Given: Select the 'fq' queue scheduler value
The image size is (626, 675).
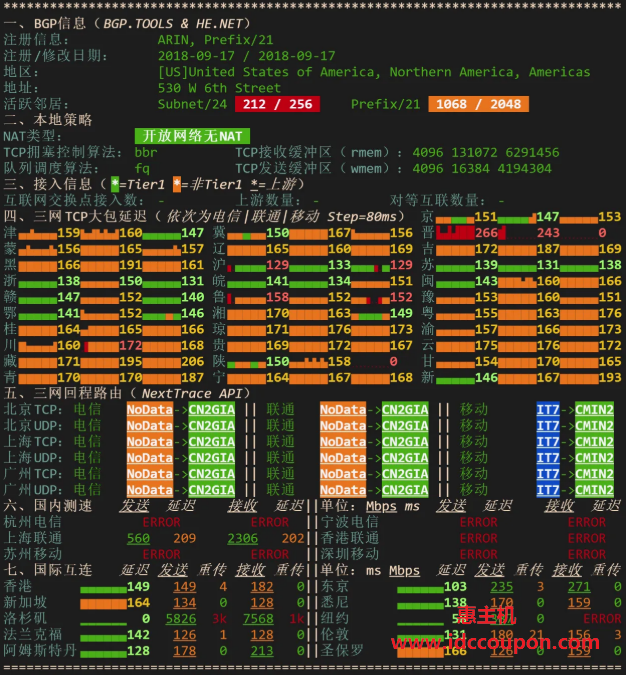Looking at the screenshot, I should 142,169.
